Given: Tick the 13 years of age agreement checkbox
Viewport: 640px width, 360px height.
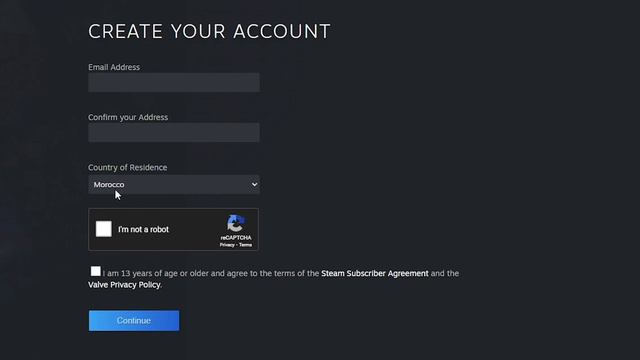Looking at the screenshot, I should click(96, 271).
